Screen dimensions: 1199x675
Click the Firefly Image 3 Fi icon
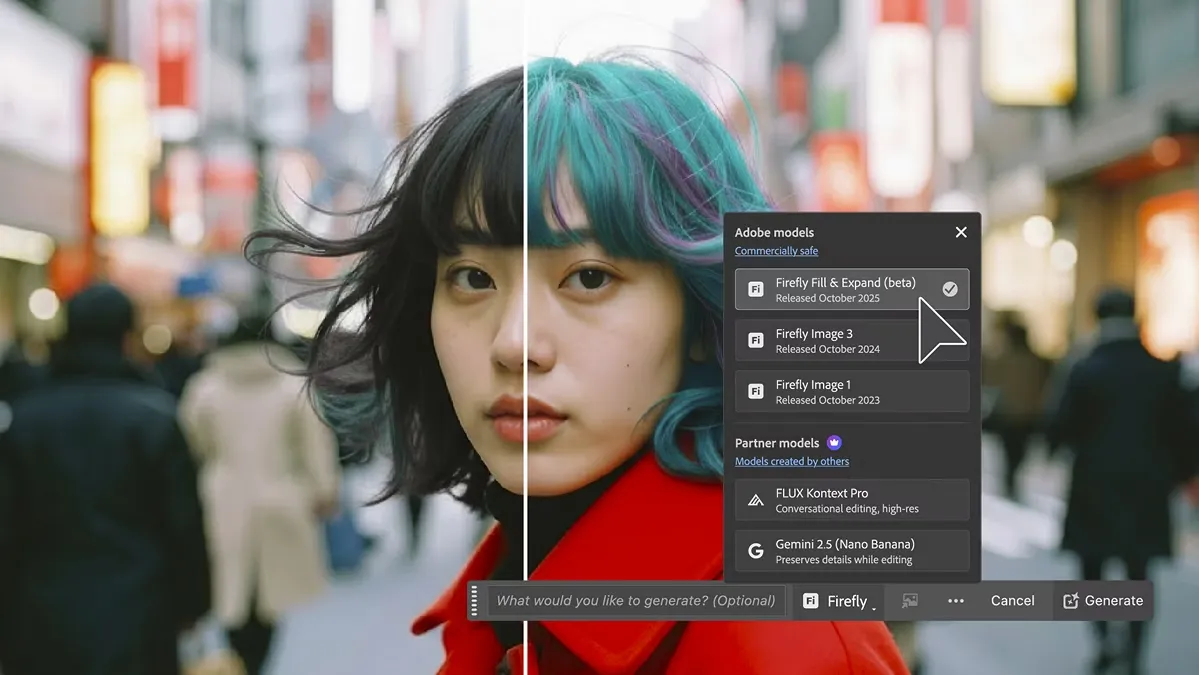pyautogui.click(x=756, y=341)
